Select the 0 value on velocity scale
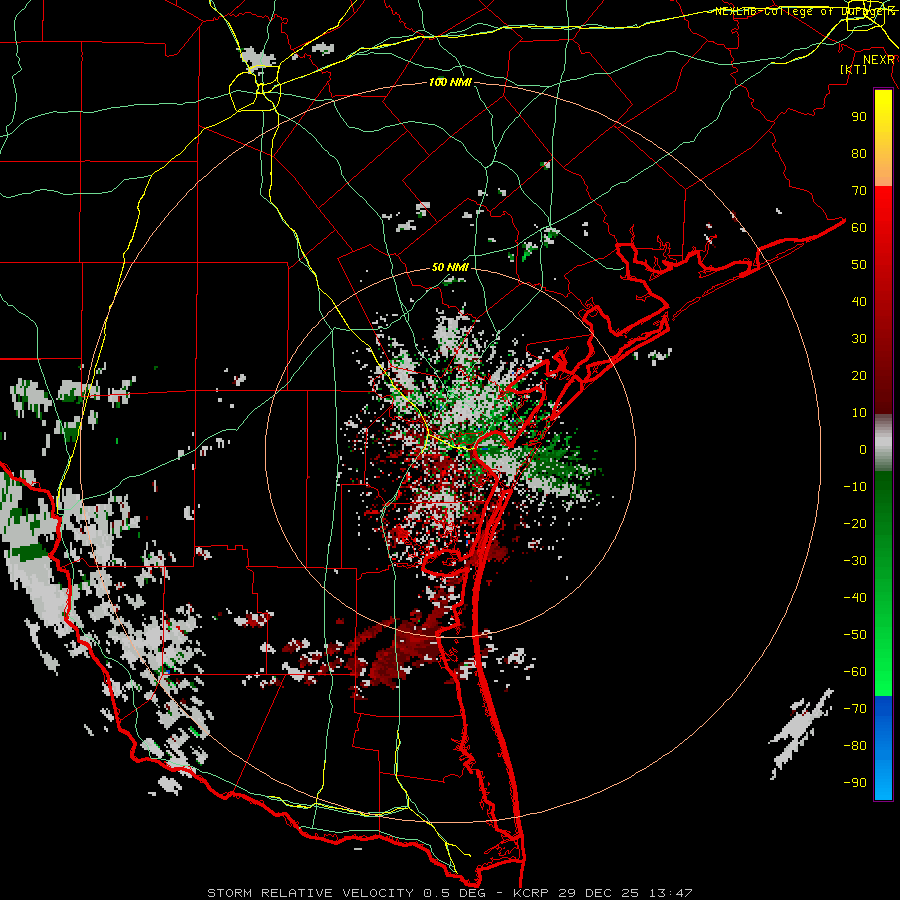Screen dimensions: 900x900 pos(863,449)
